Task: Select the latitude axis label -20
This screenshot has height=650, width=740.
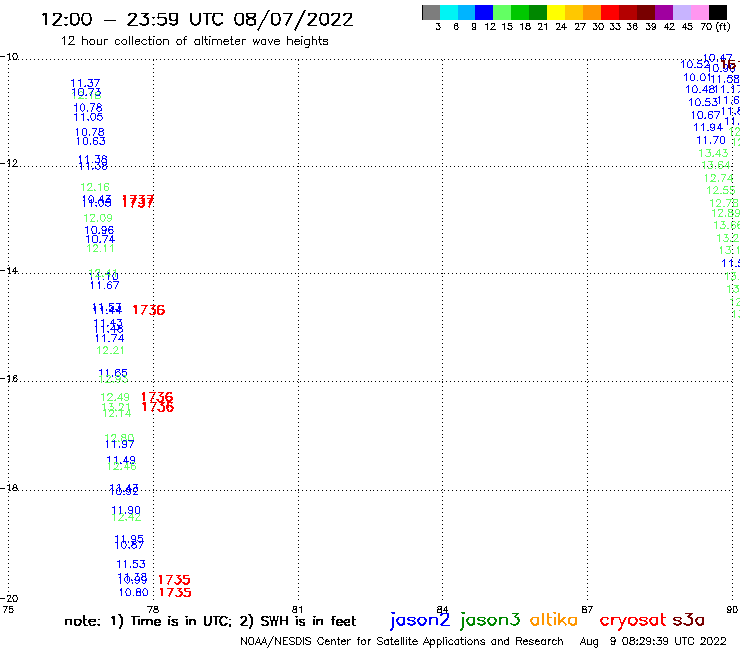Action: [9, 599]
